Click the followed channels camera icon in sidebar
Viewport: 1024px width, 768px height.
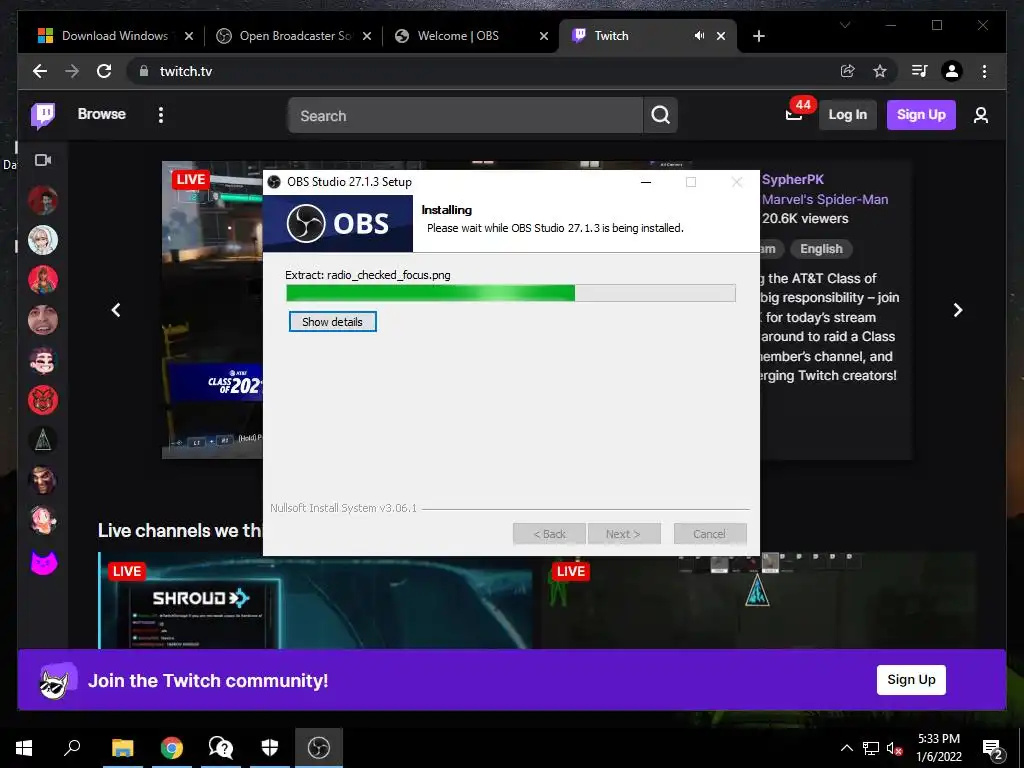[x=43, y=160]
